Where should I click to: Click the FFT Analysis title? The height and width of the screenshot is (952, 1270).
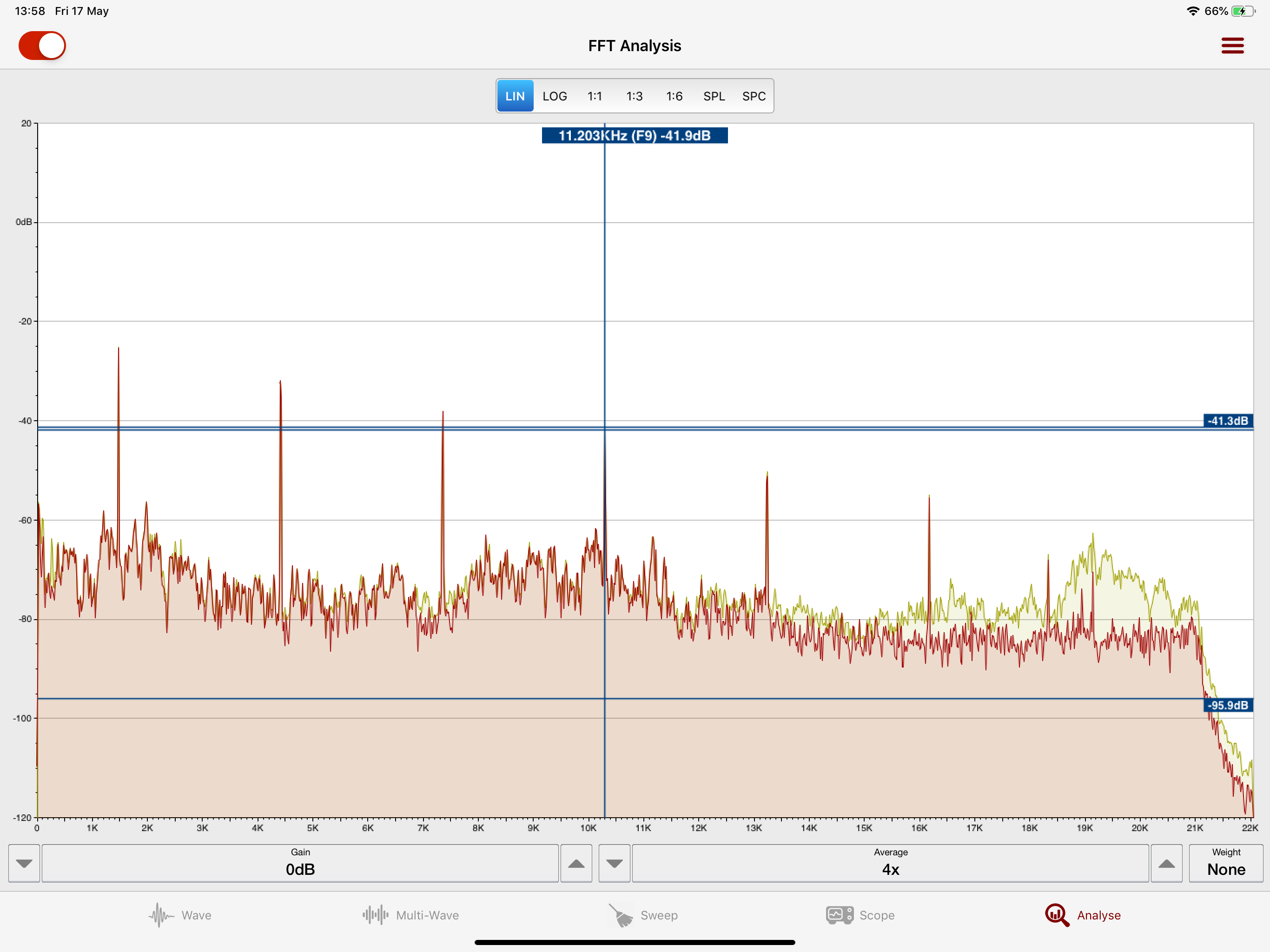coord(635,46)
